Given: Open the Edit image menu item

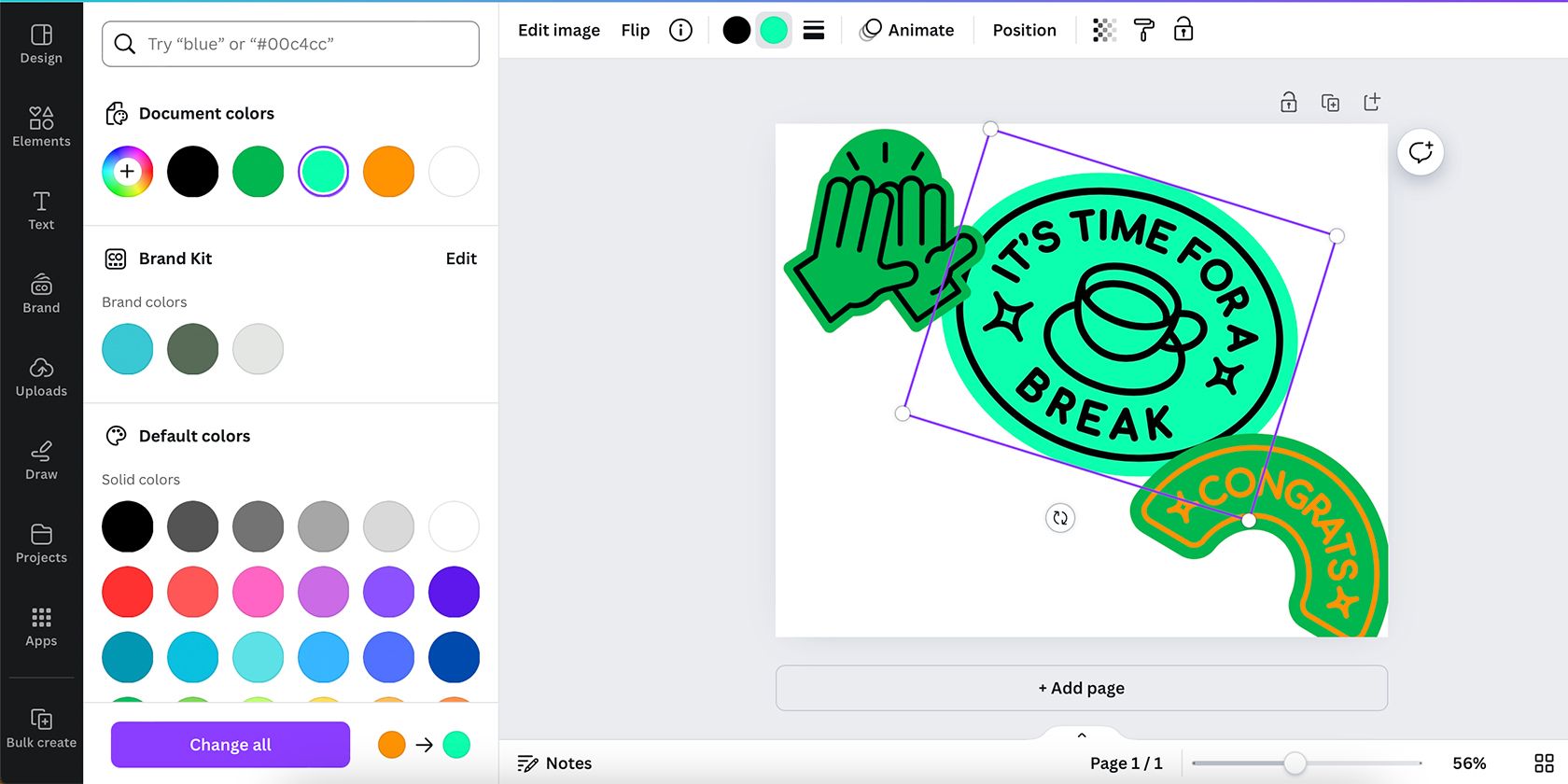Looking at the screenshot, I should point(559,30).
